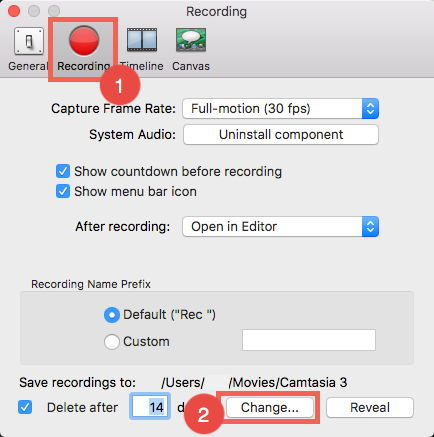Disable the Show menu bar icon checkbox
Viewport: 434px width, 437px height.
63,191
